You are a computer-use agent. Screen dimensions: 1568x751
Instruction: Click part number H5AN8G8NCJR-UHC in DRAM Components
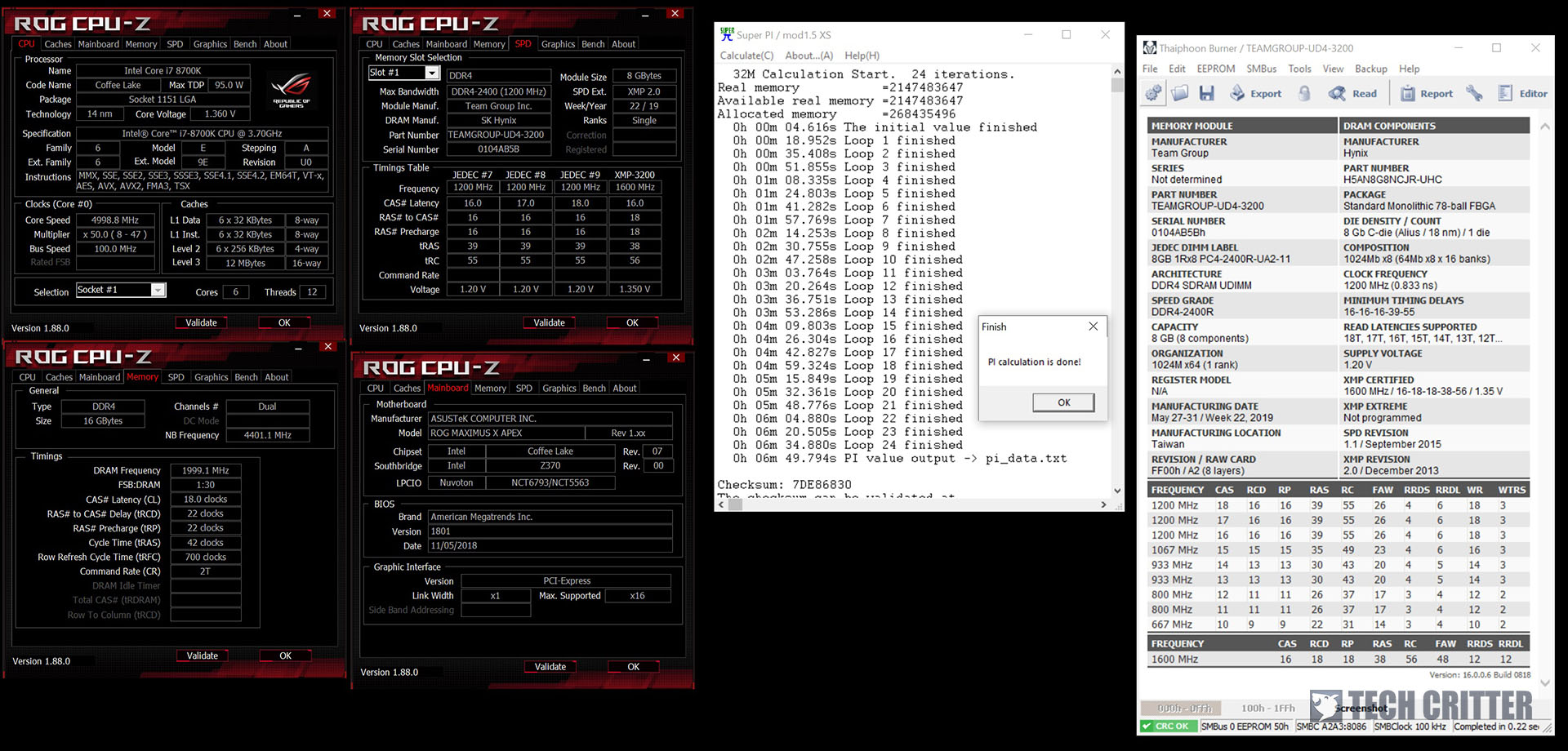pos(1392,180)
